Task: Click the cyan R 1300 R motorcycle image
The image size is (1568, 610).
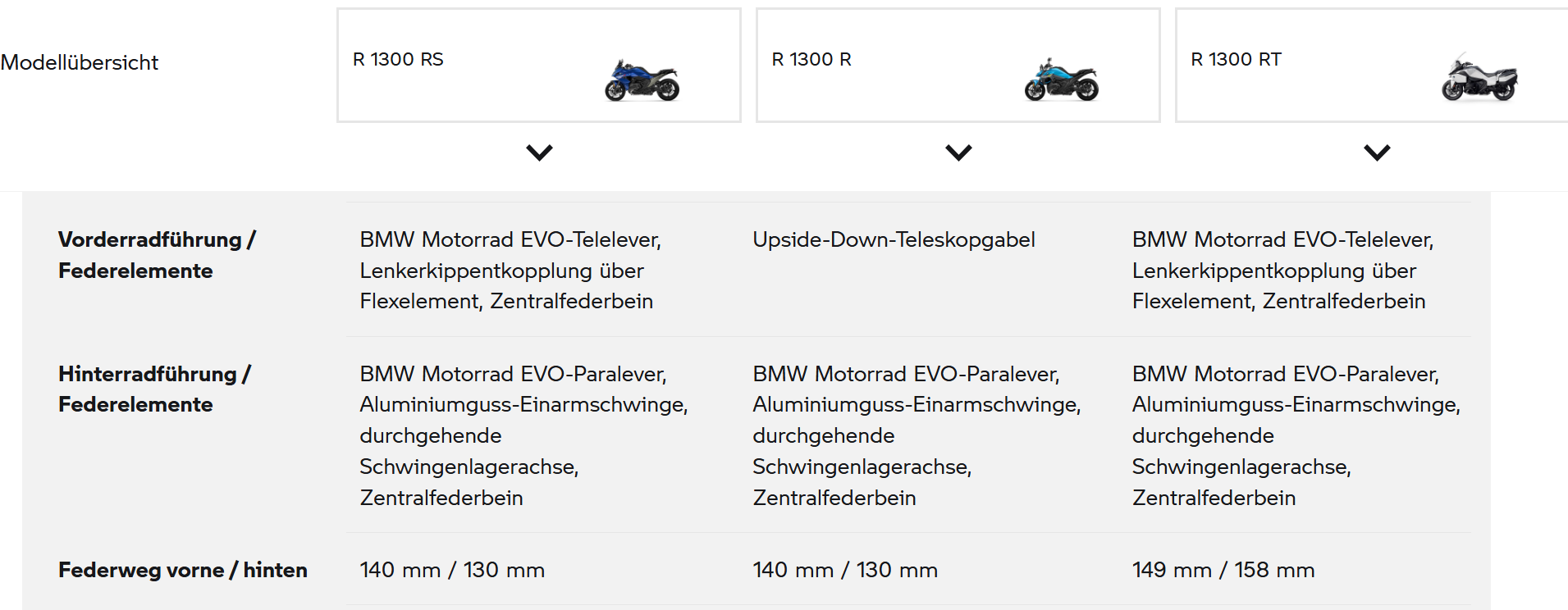Action: tap(1061, 80)
